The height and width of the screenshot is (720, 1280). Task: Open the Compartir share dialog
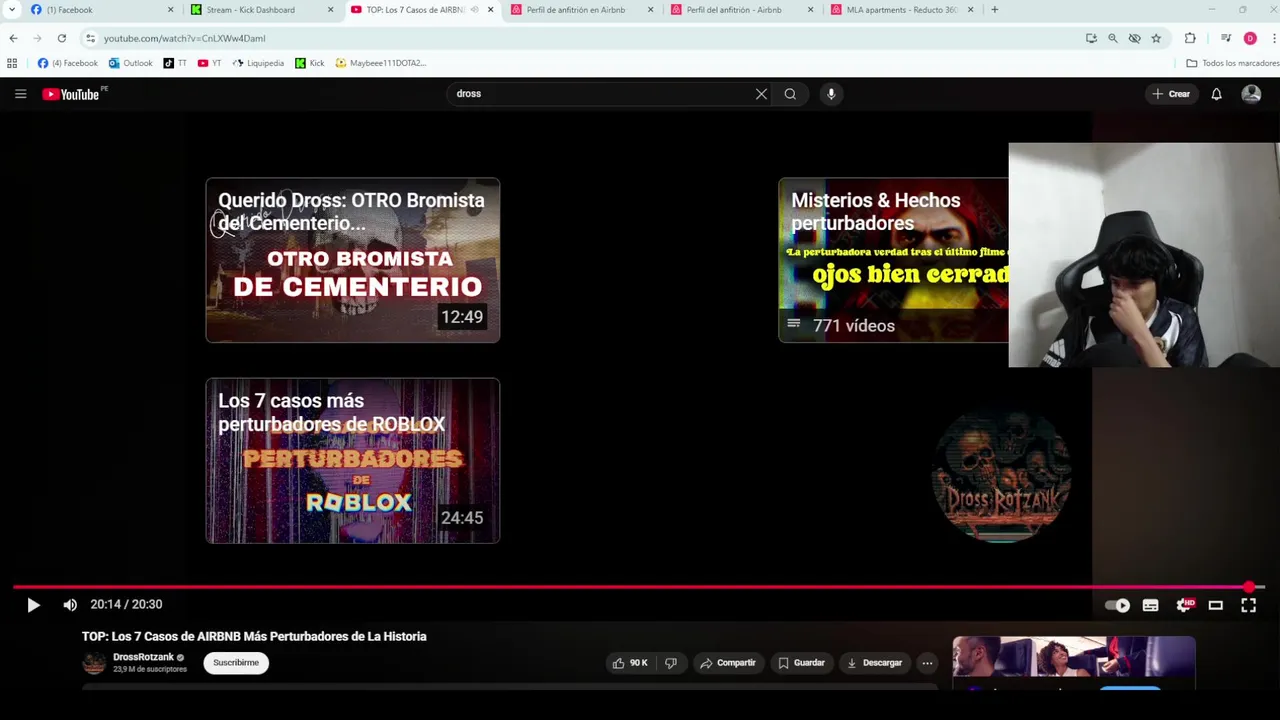728,663
